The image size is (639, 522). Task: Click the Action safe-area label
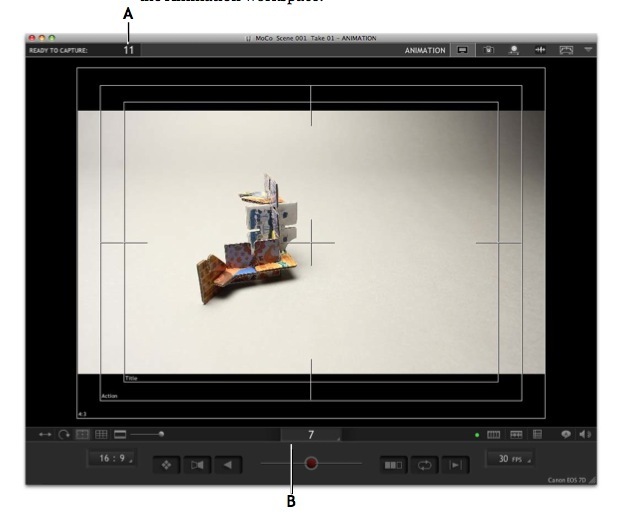click(x=109, y=396)
